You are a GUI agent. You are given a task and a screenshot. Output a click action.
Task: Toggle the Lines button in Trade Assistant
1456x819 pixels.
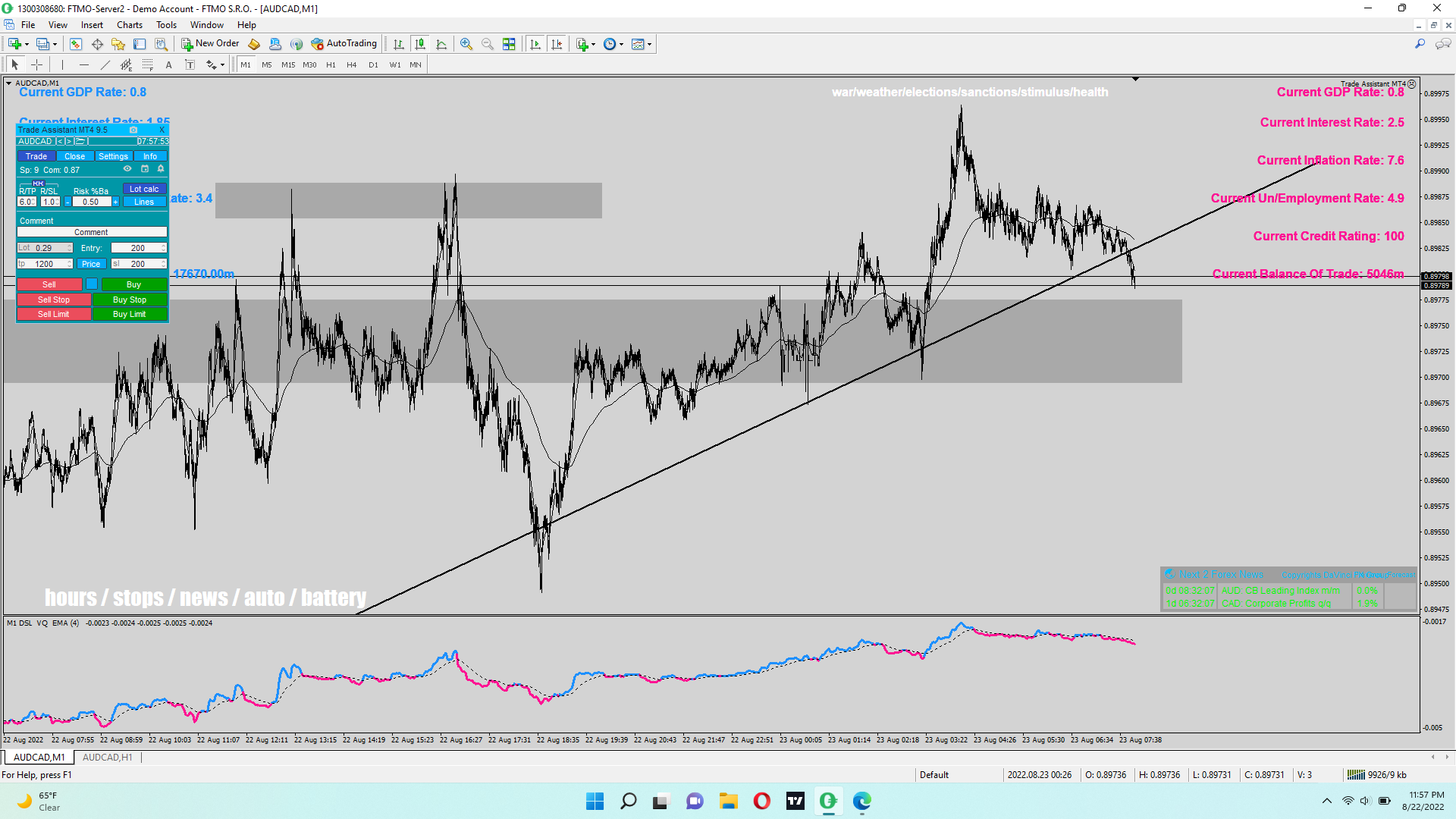point(144,202)
